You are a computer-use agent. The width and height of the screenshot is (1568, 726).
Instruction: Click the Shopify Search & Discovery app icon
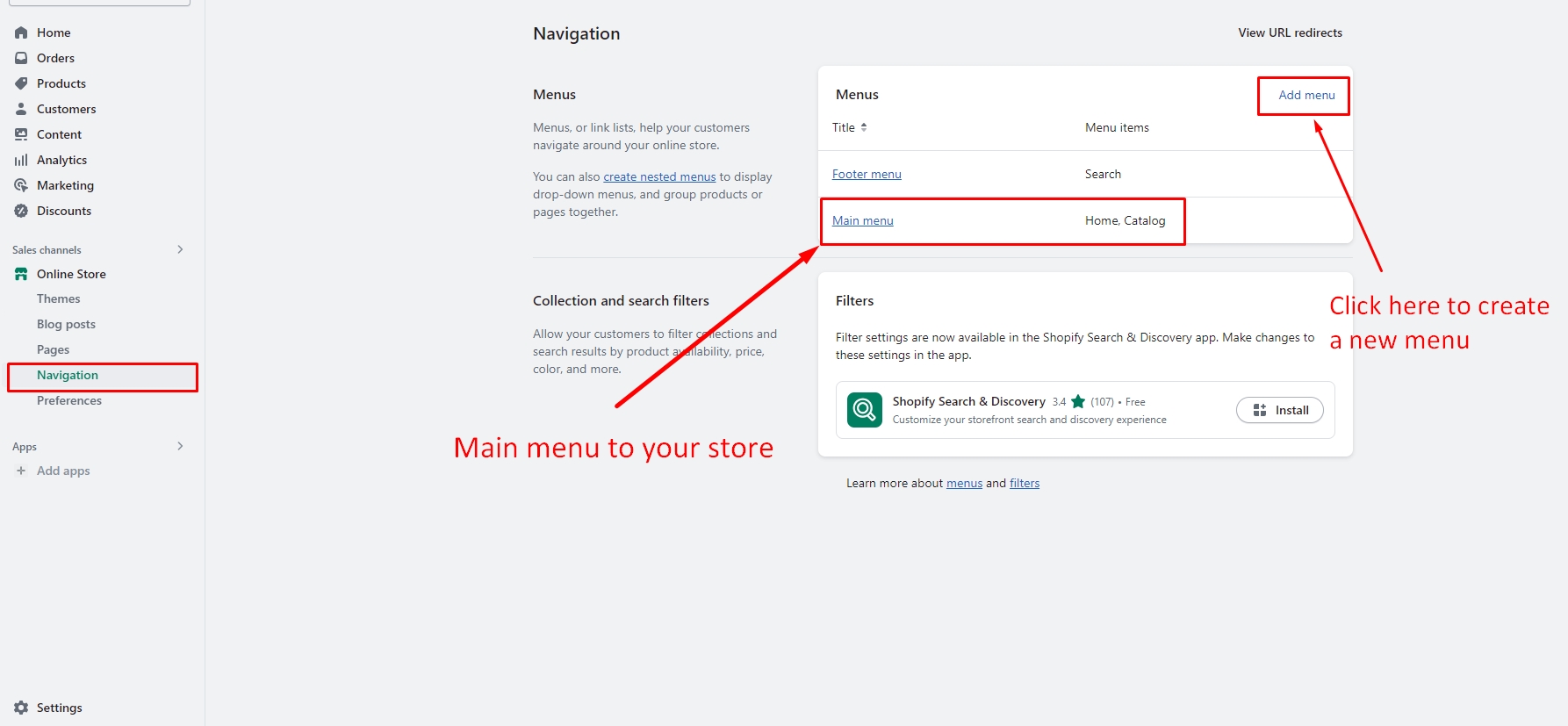tap(864, 410)
